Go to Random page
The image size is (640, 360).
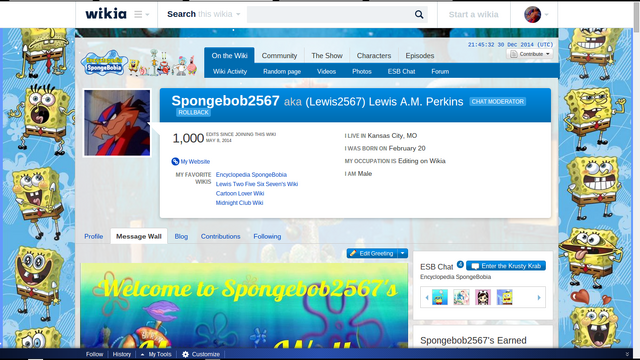tap(282, 71)
